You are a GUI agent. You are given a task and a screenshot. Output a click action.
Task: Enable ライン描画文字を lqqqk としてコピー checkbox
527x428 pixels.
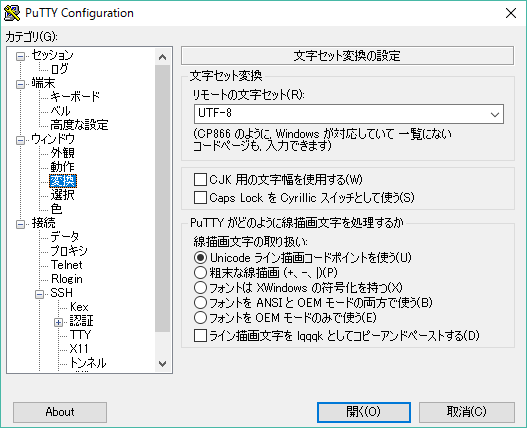(200, 336)
